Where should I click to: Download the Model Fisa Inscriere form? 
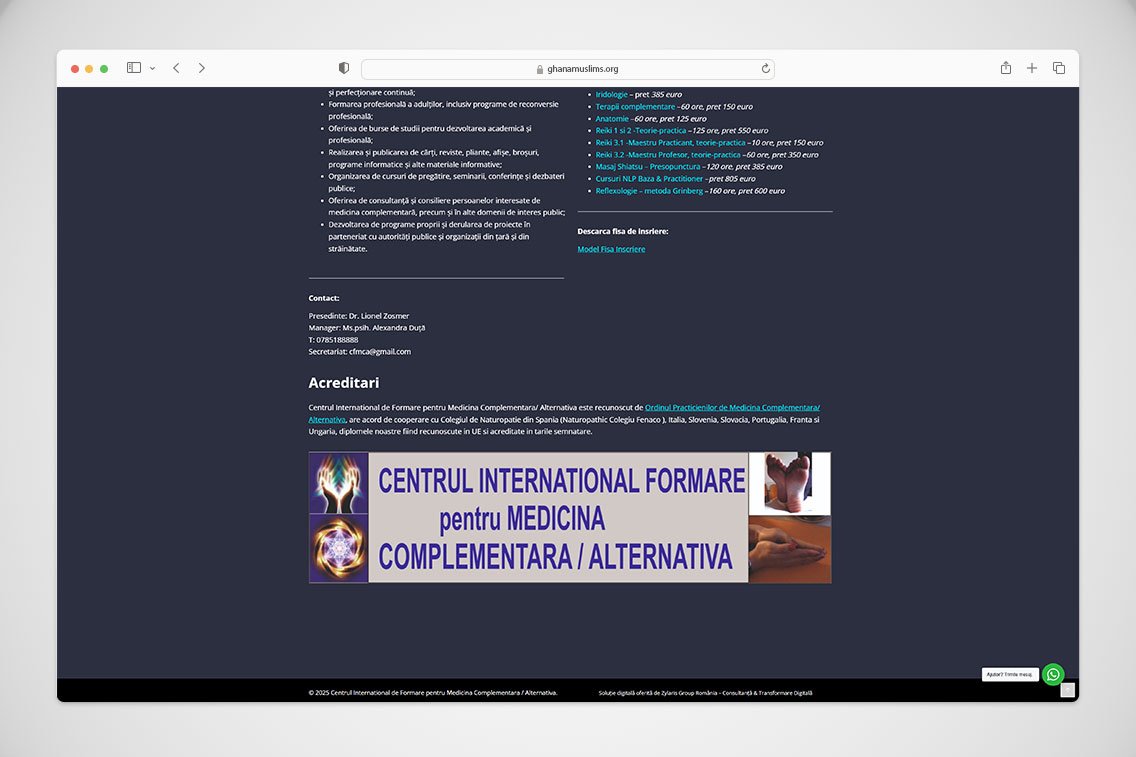[611, 249]
